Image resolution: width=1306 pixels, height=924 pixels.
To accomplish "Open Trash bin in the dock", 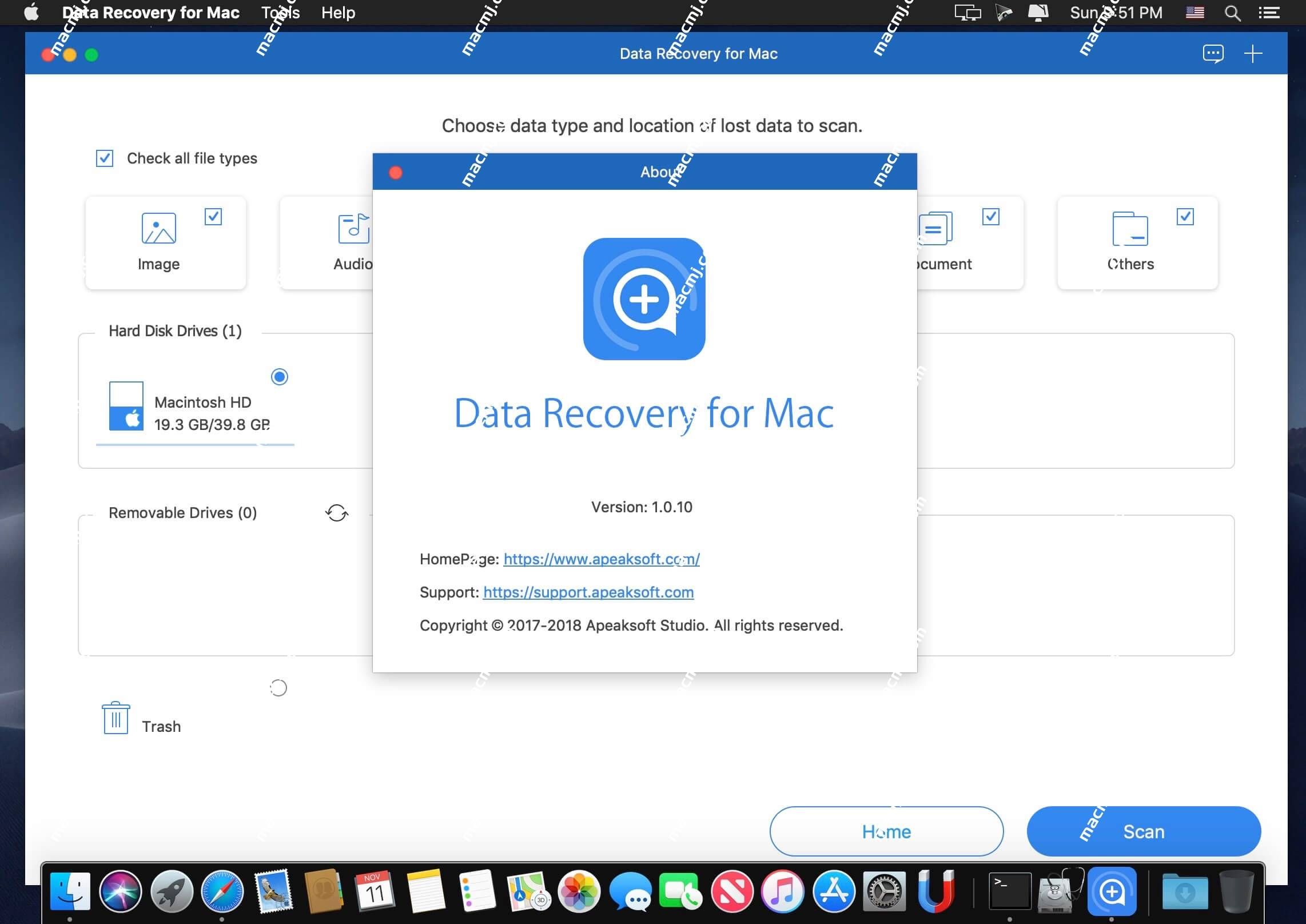I will [1237, 891].
